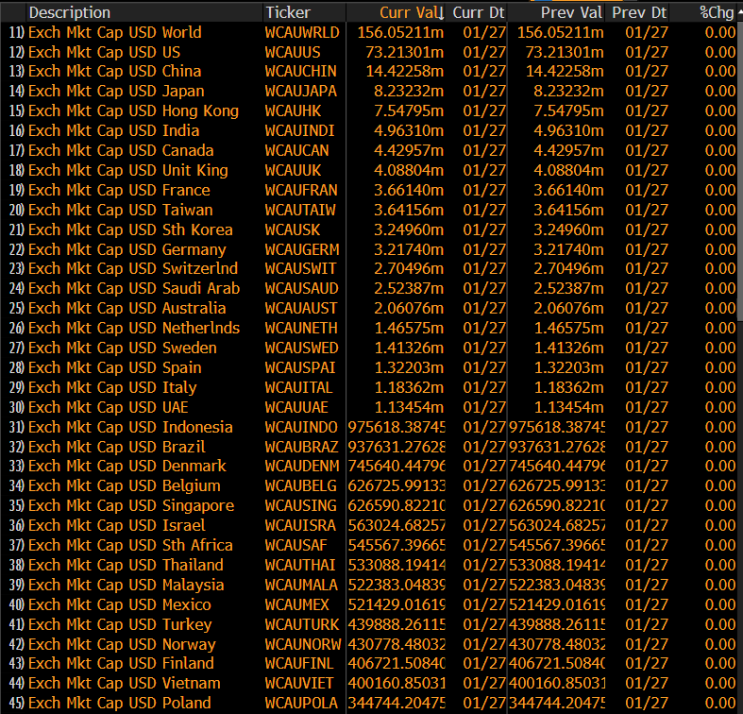Click Saudi Arab current value 2.52387m

click(x=406, y=289)
